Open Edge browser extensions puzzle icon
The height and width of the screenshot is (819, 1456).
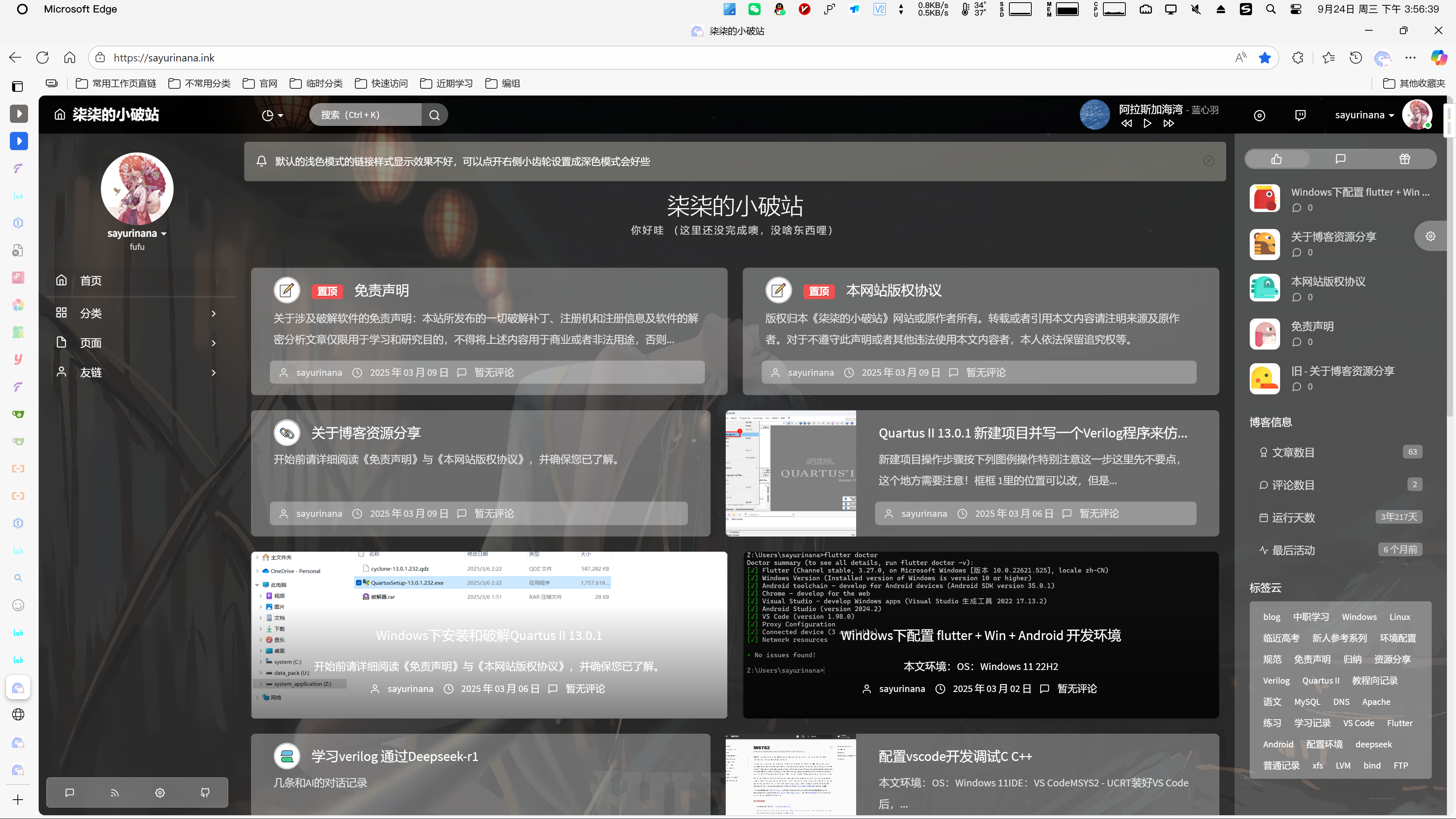pyautogui.click(x=1298, y=58)
